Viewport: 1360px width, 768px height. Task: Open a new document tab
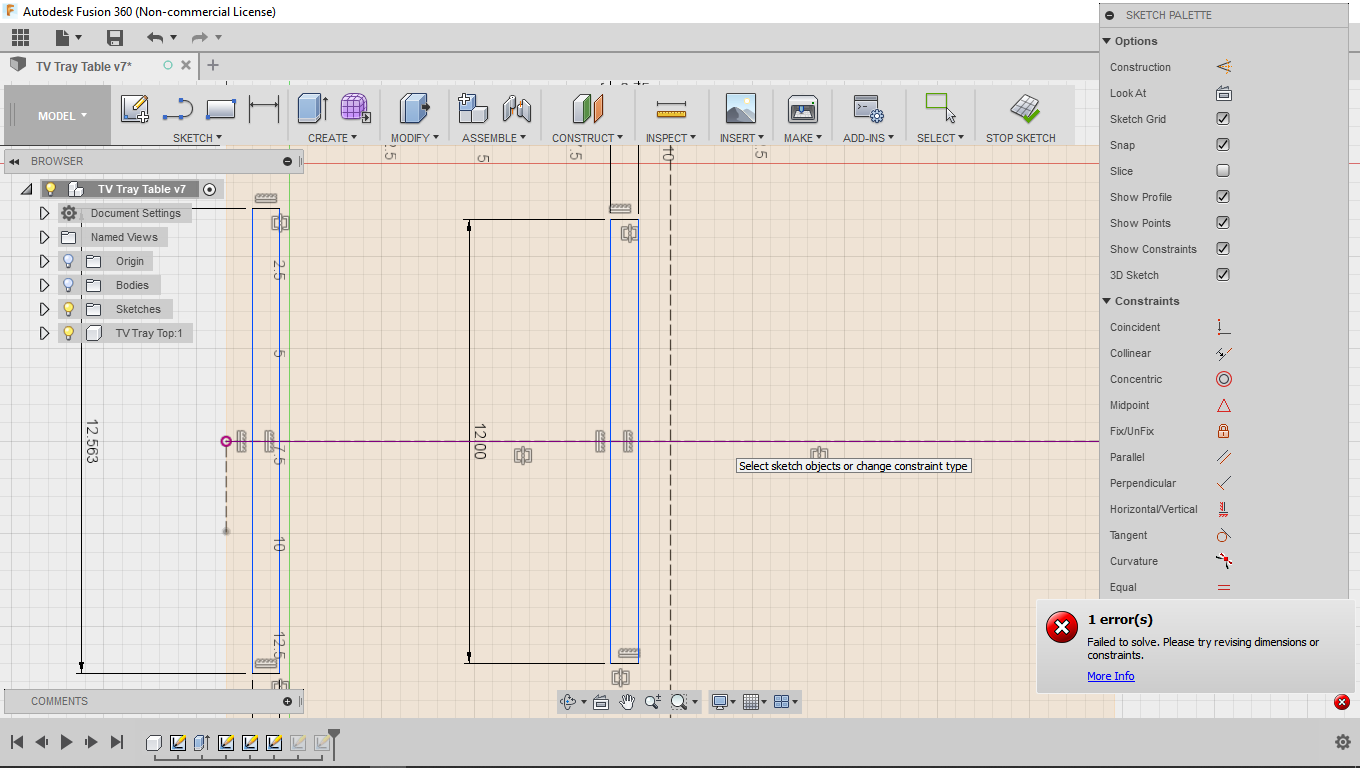click(212, 65)
